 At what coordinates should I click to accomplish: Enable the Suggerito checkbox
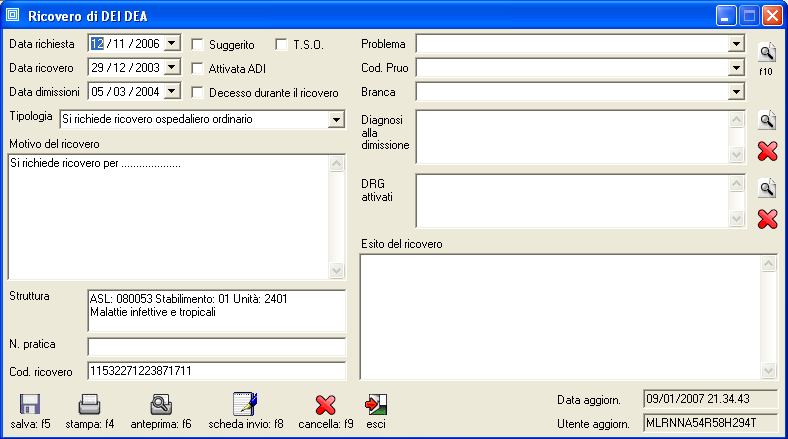point(198,45)
